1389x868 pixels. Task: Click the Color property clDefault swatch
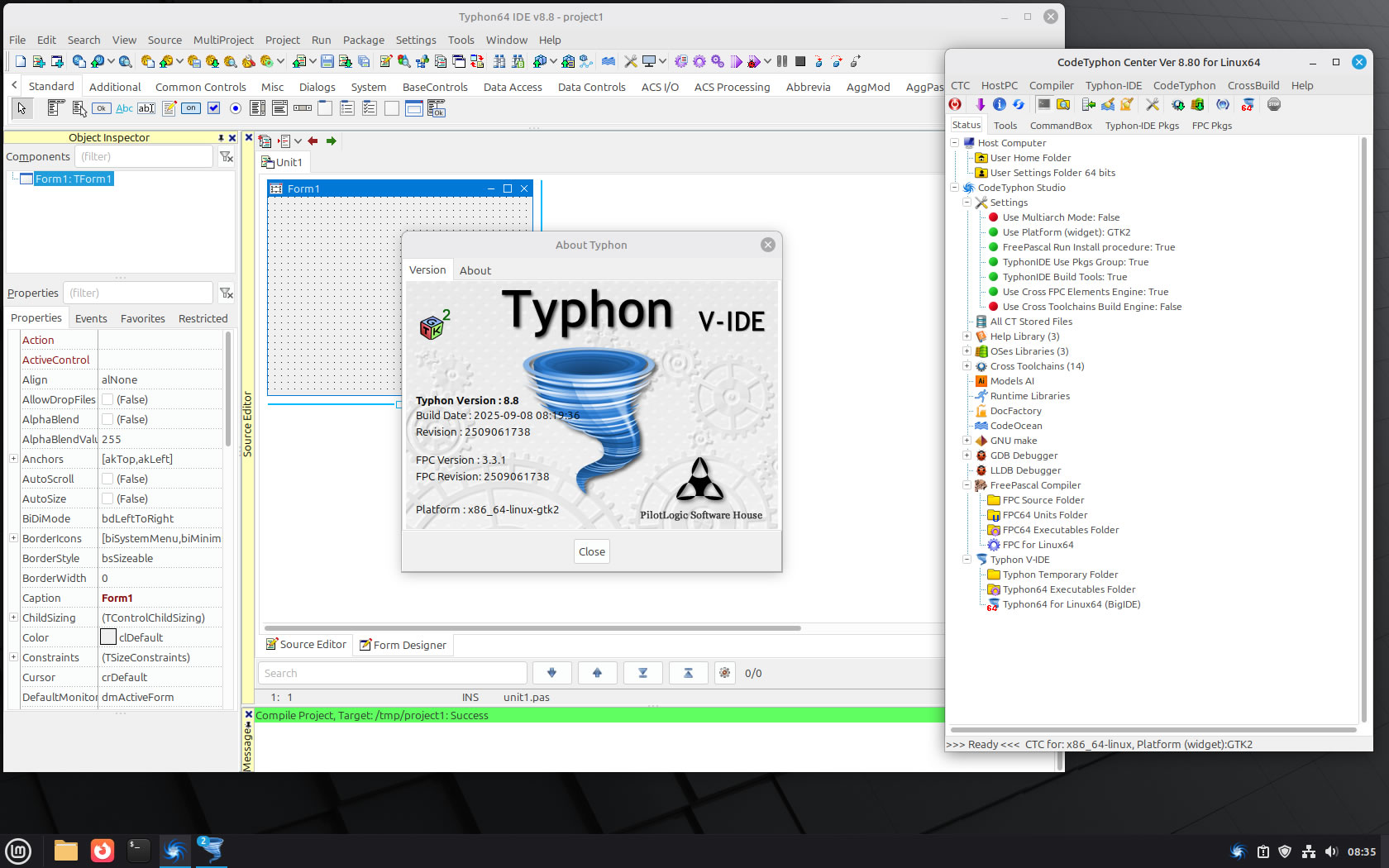click(x=108, y=637)
